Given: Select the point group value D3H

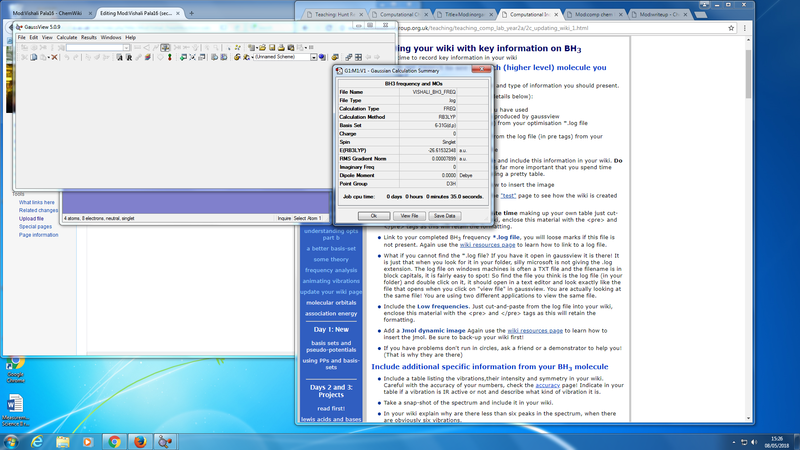Looking at the screenshot, I should [451, 184].
